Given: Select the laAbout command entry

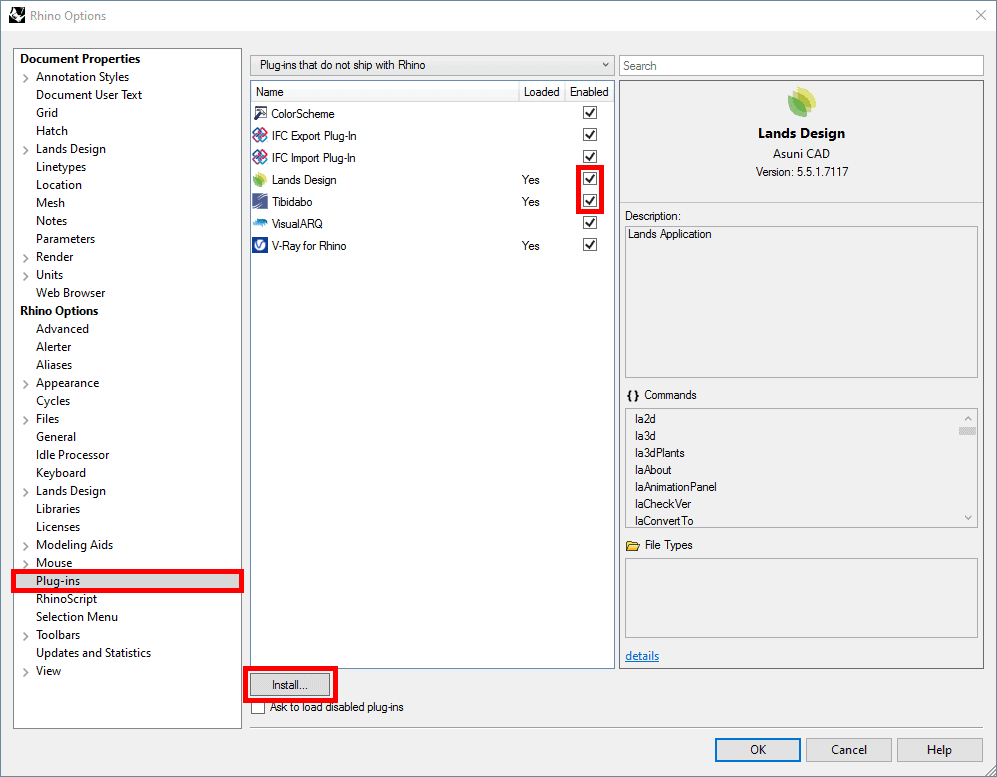Looking at the screenshot, I should click(x=653, y=470).
